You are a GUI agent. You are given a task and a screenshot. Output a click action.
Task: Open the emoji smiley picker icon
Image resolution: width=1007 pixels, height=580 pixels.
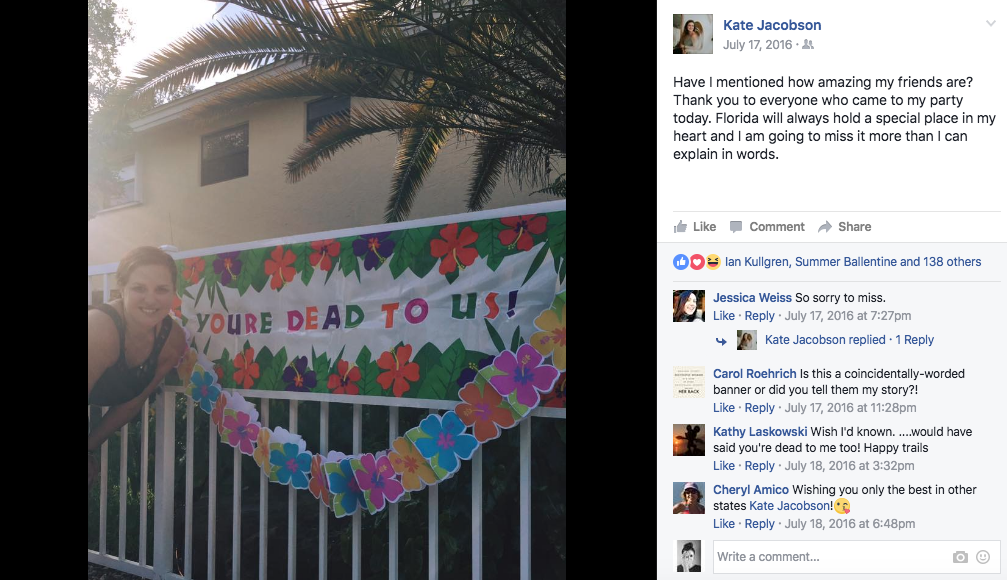[983, 557]
